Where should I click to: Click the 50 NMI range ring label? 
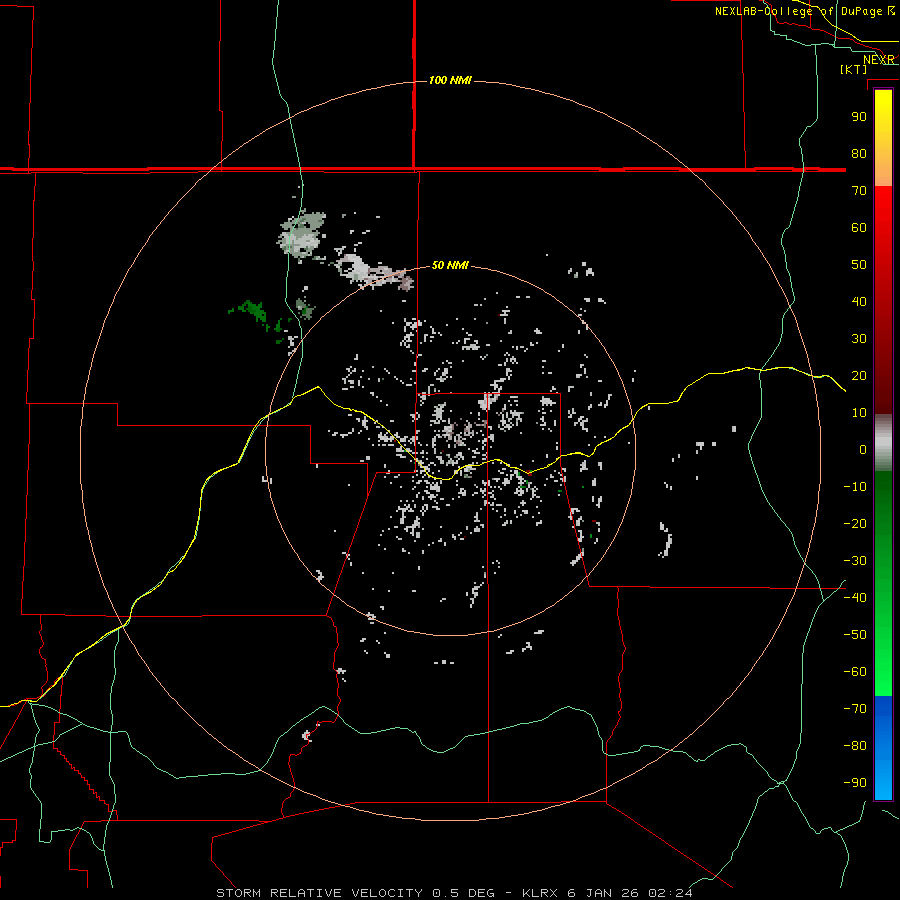click(x=450, y=265)
